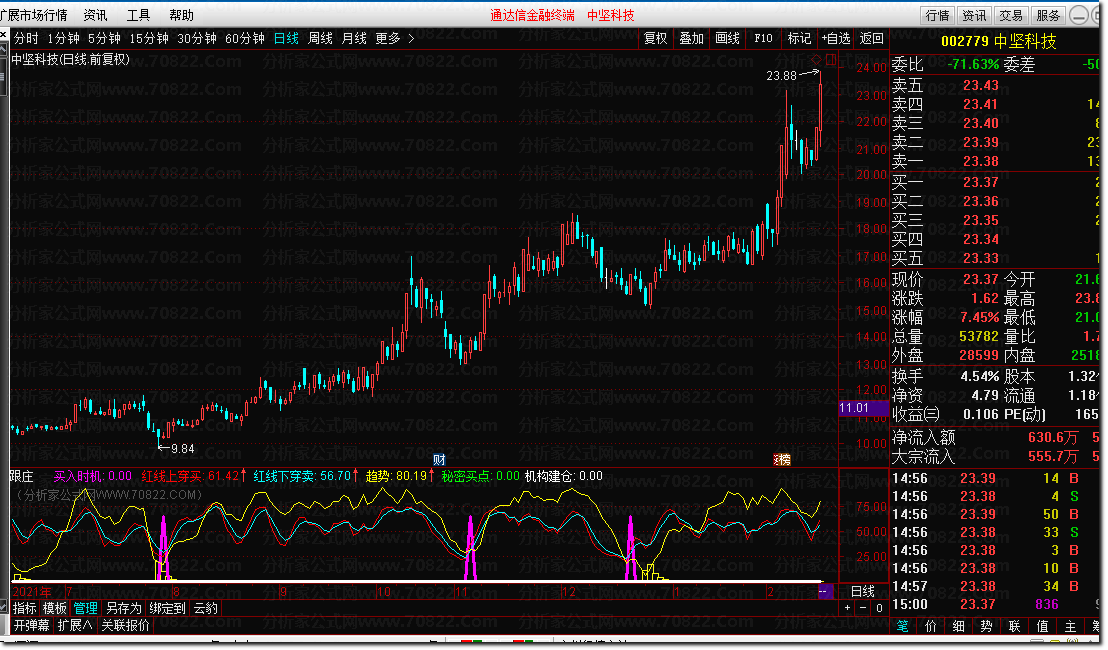Zoom out with the − button
This screenshot has height=650, width=1108.
point(863,608)
